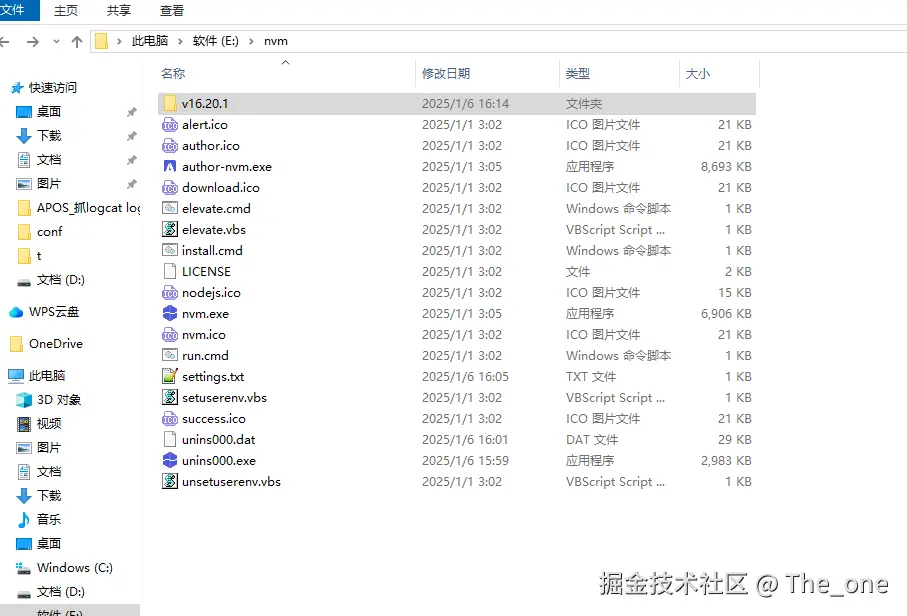Select the alert.ico file icon

(170, 124)
